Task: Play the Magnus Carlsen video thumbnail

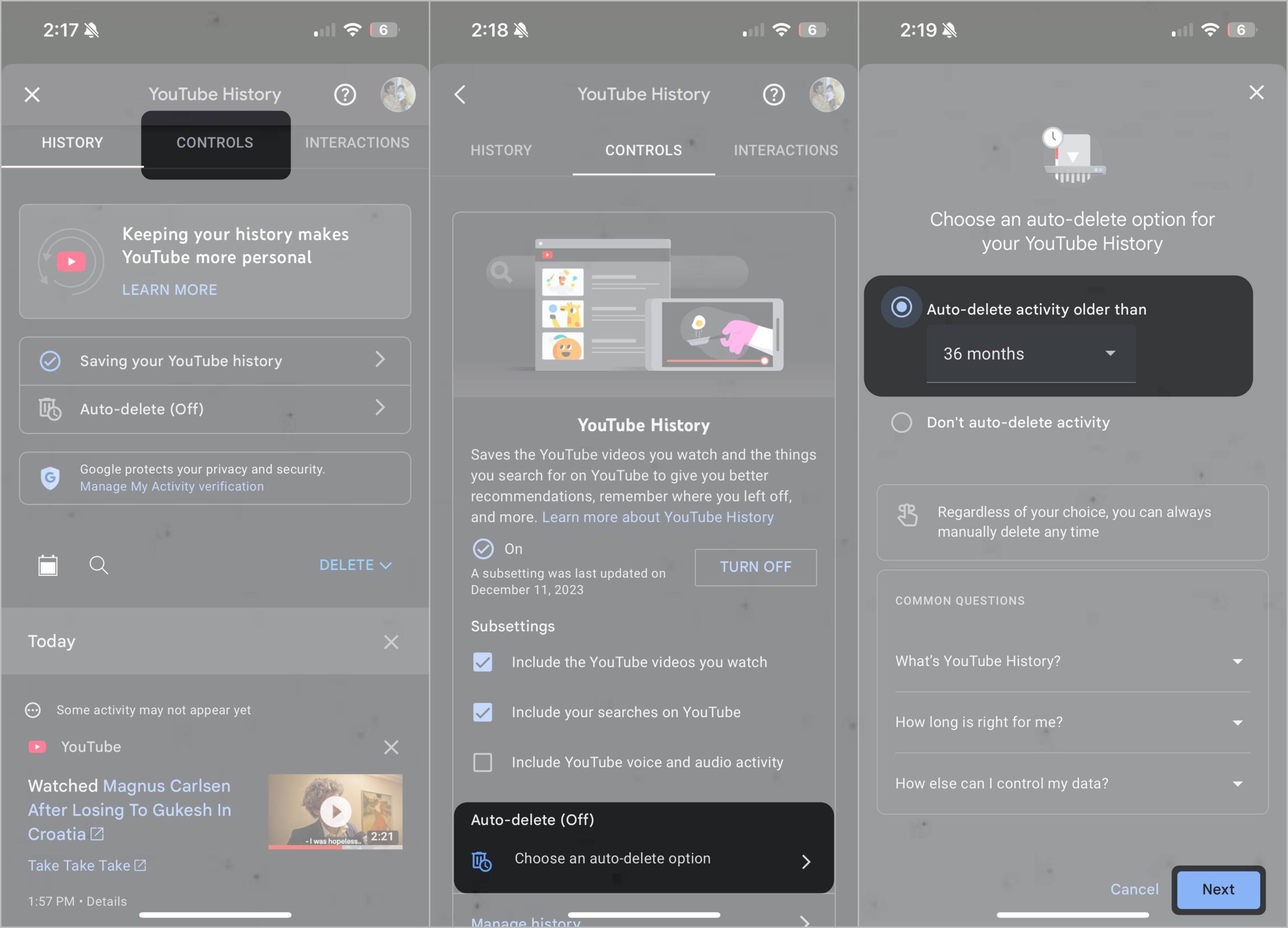Action: coord(335,811)
